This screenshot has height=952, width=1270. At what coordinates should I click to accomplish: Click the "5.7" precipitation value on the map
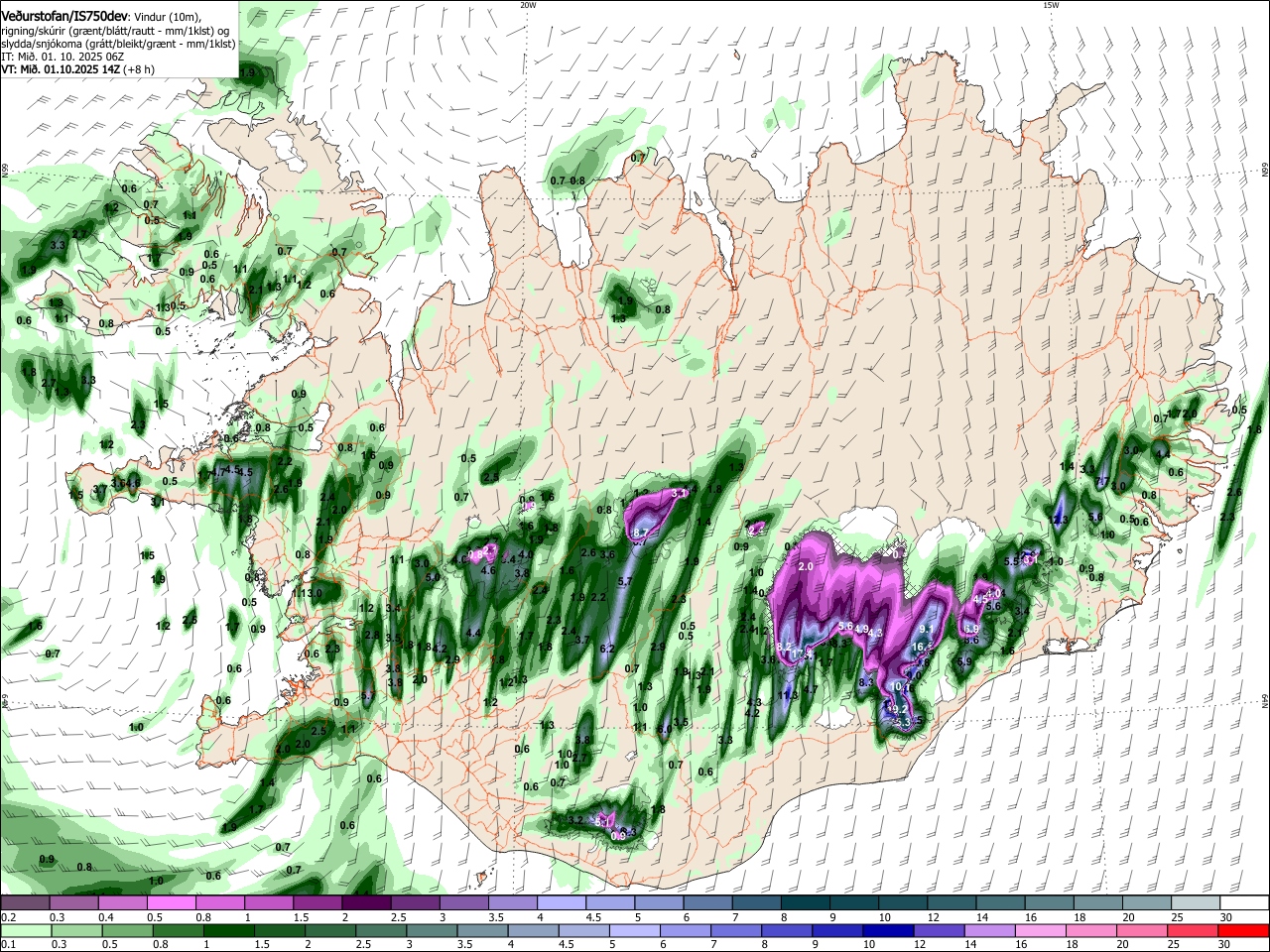(625, 581)
